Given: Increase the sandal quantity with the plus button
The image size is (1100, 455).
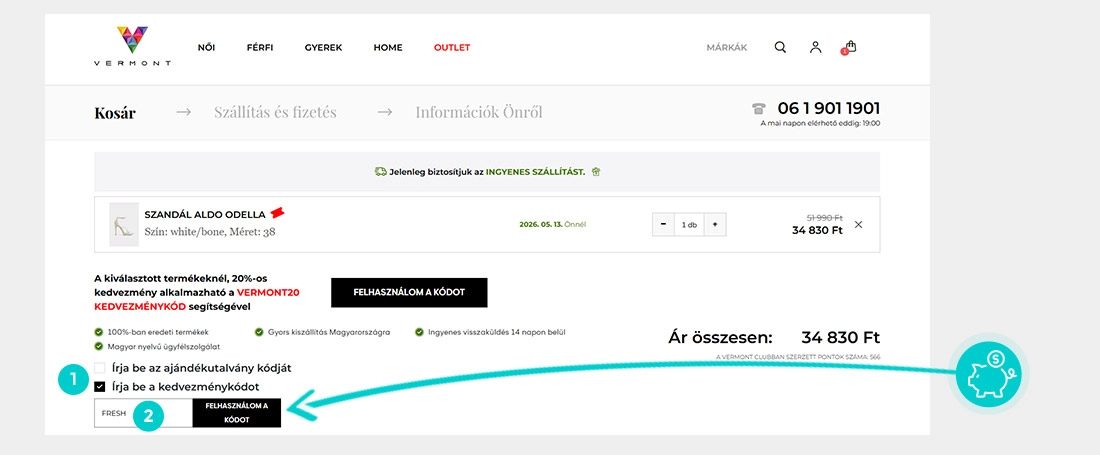Looking at the screenshot, I should (715, 225).
